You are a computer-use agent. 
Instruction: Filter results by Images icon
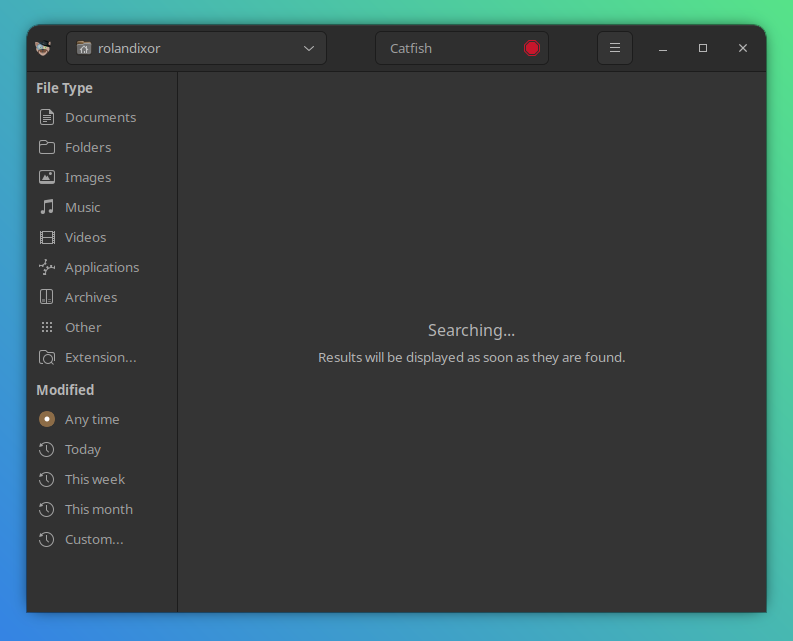[x=47, y=177]
